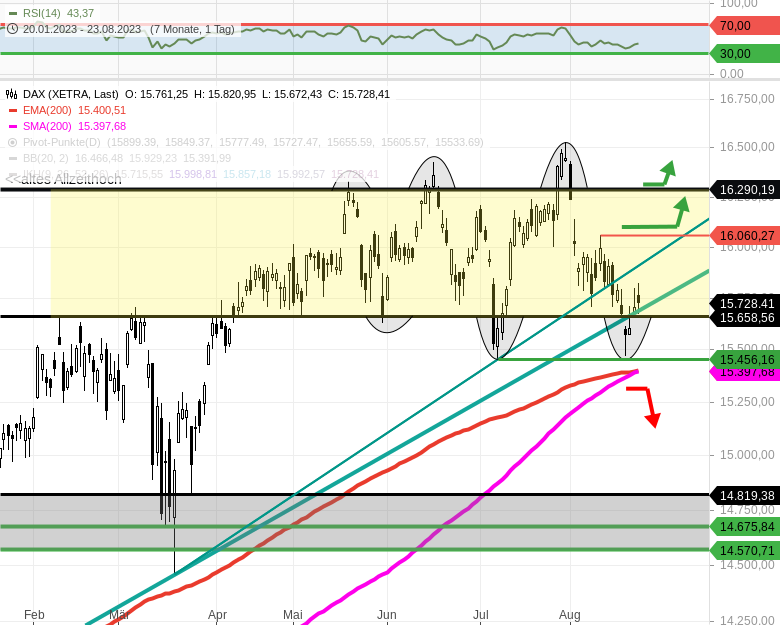This screenshot has height=625, width=780.
Task: Click the 16.500,00 price axis label
Action: 747,147
